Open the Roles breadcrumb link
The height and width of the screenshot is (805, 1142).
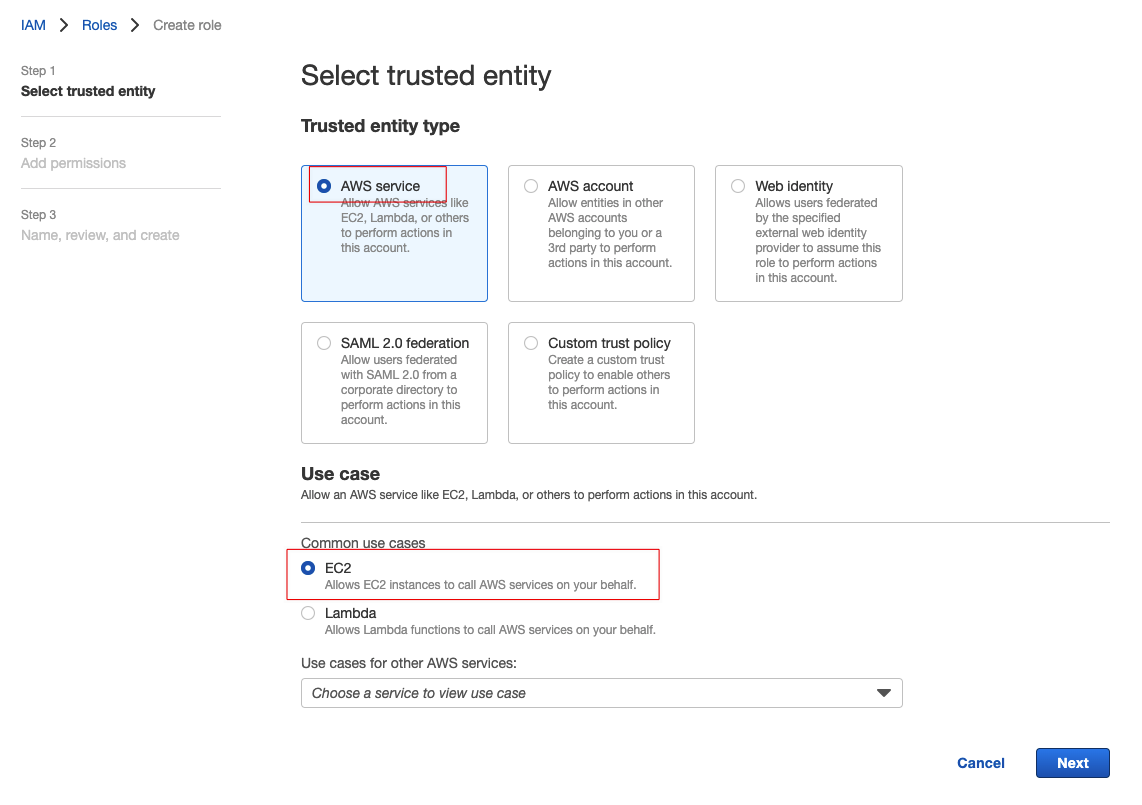click(99, 25)
